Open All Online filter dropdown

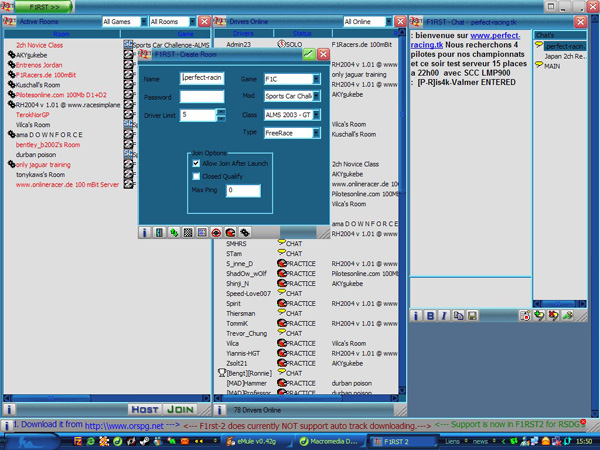tap(367, 22)
